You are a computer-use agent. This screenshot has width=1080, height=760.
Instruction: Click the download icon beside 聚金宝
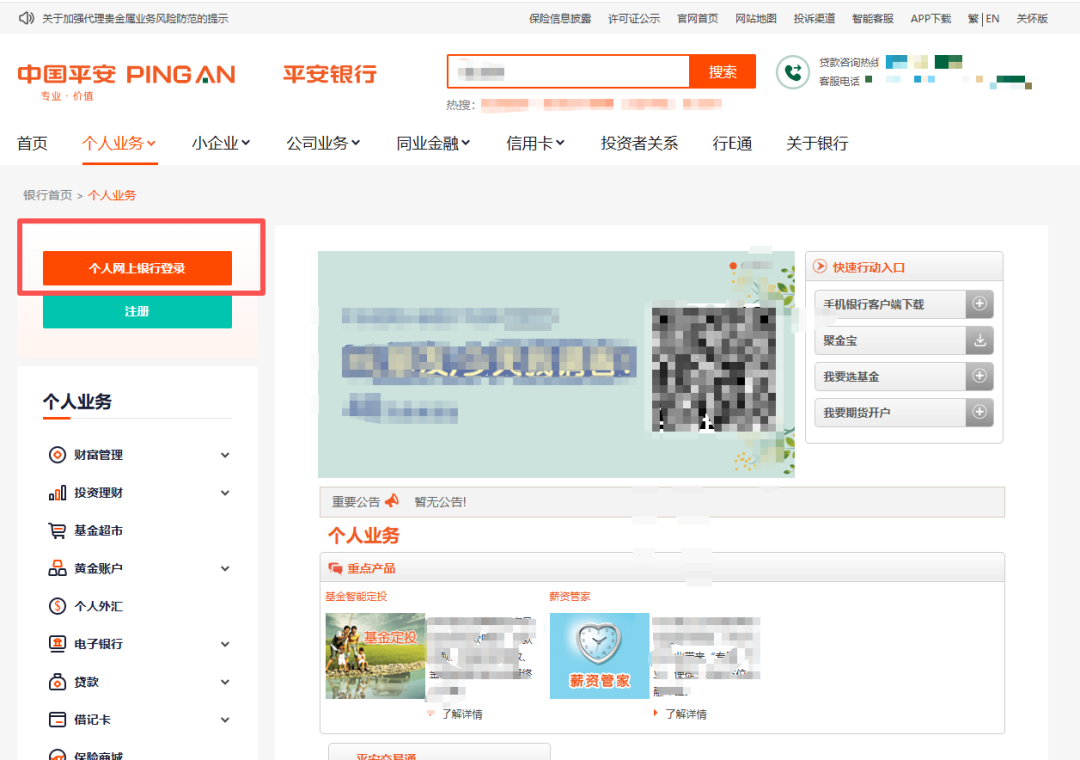pos(979,340)
